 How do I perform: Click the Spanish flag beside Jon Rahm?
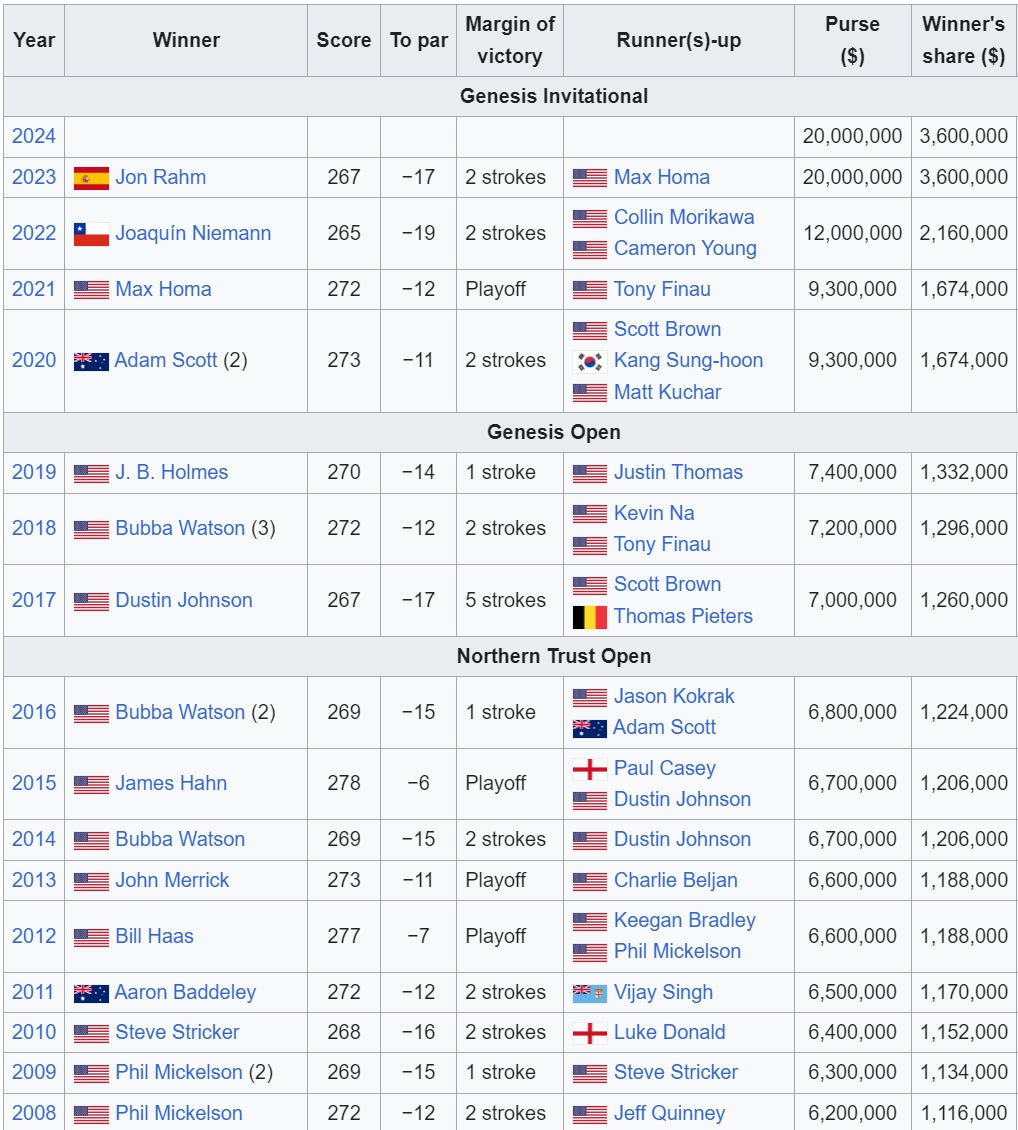(91, 179)
